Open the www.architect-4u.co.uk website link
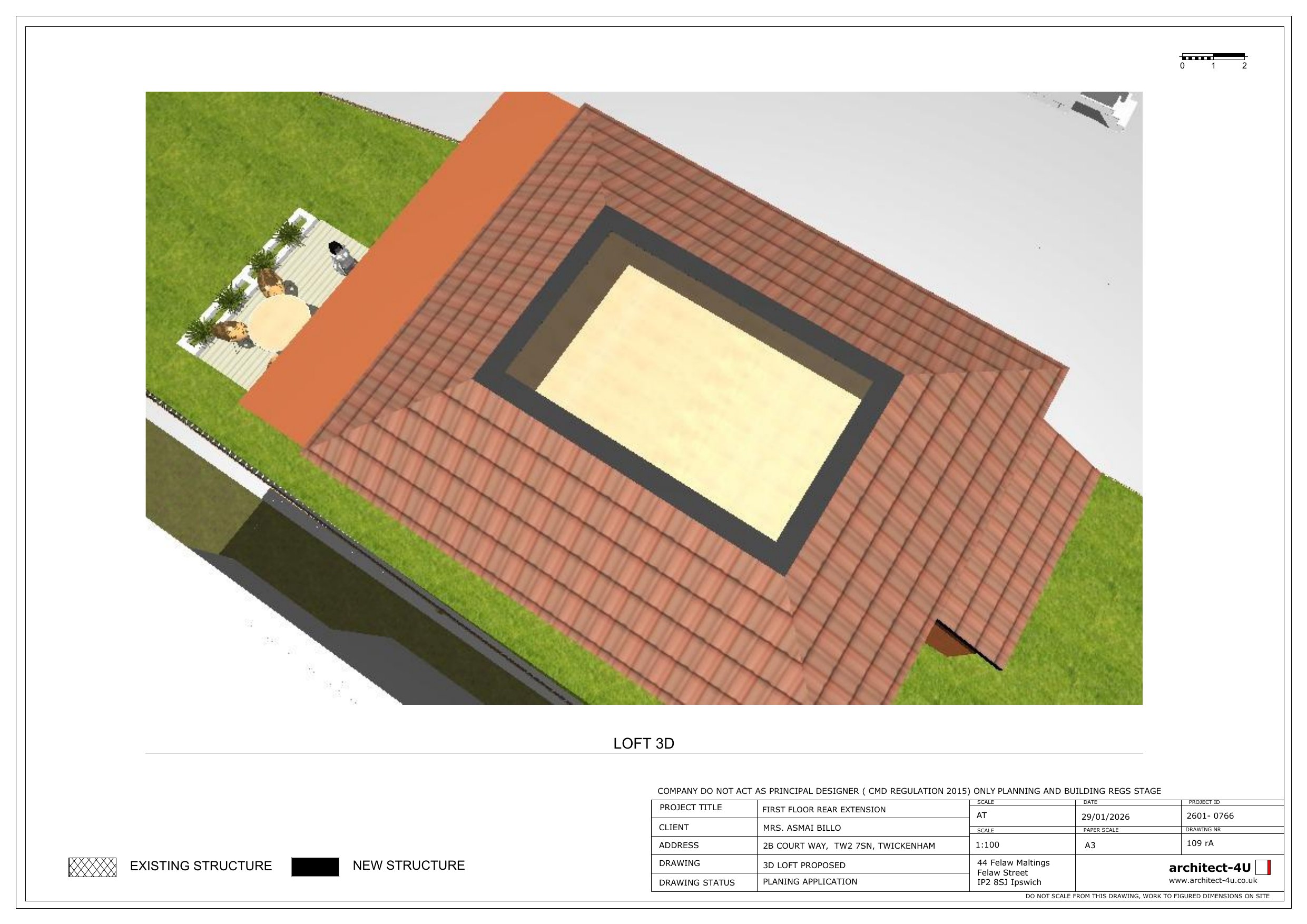Screen dimensions: 1307x924 tap(1213, 881)
